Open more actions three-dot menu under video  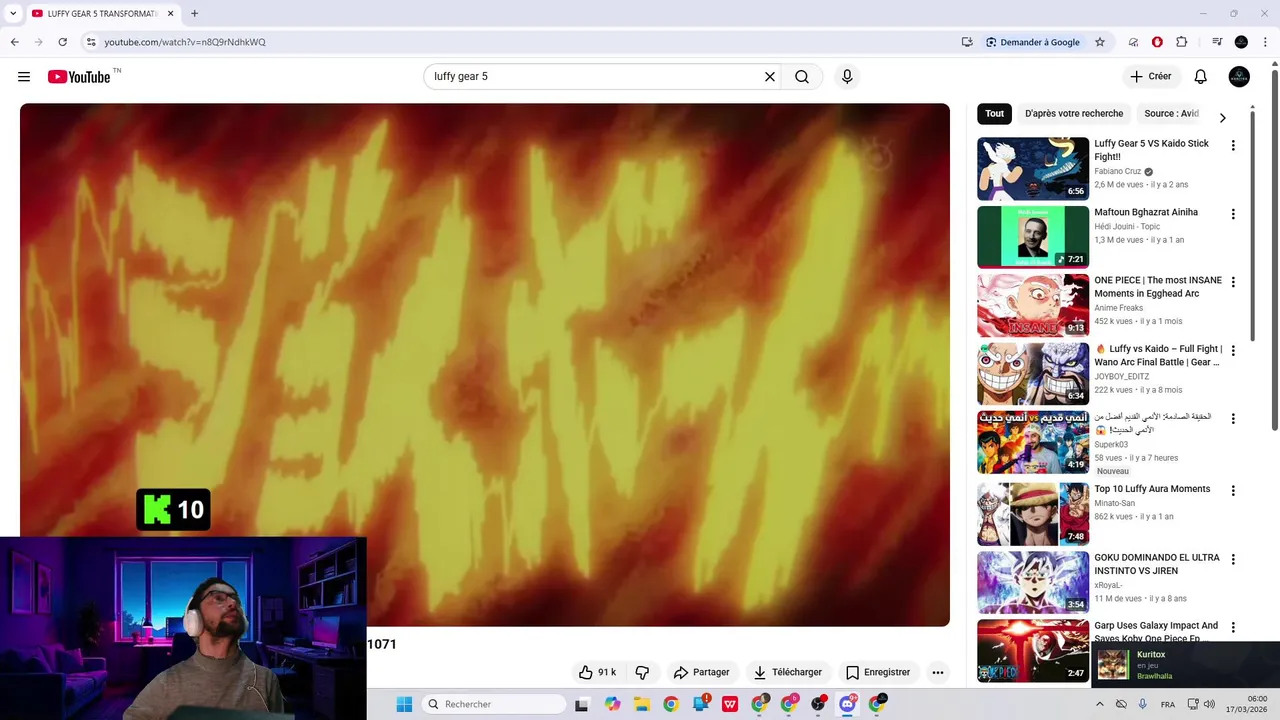click(938, 672)
